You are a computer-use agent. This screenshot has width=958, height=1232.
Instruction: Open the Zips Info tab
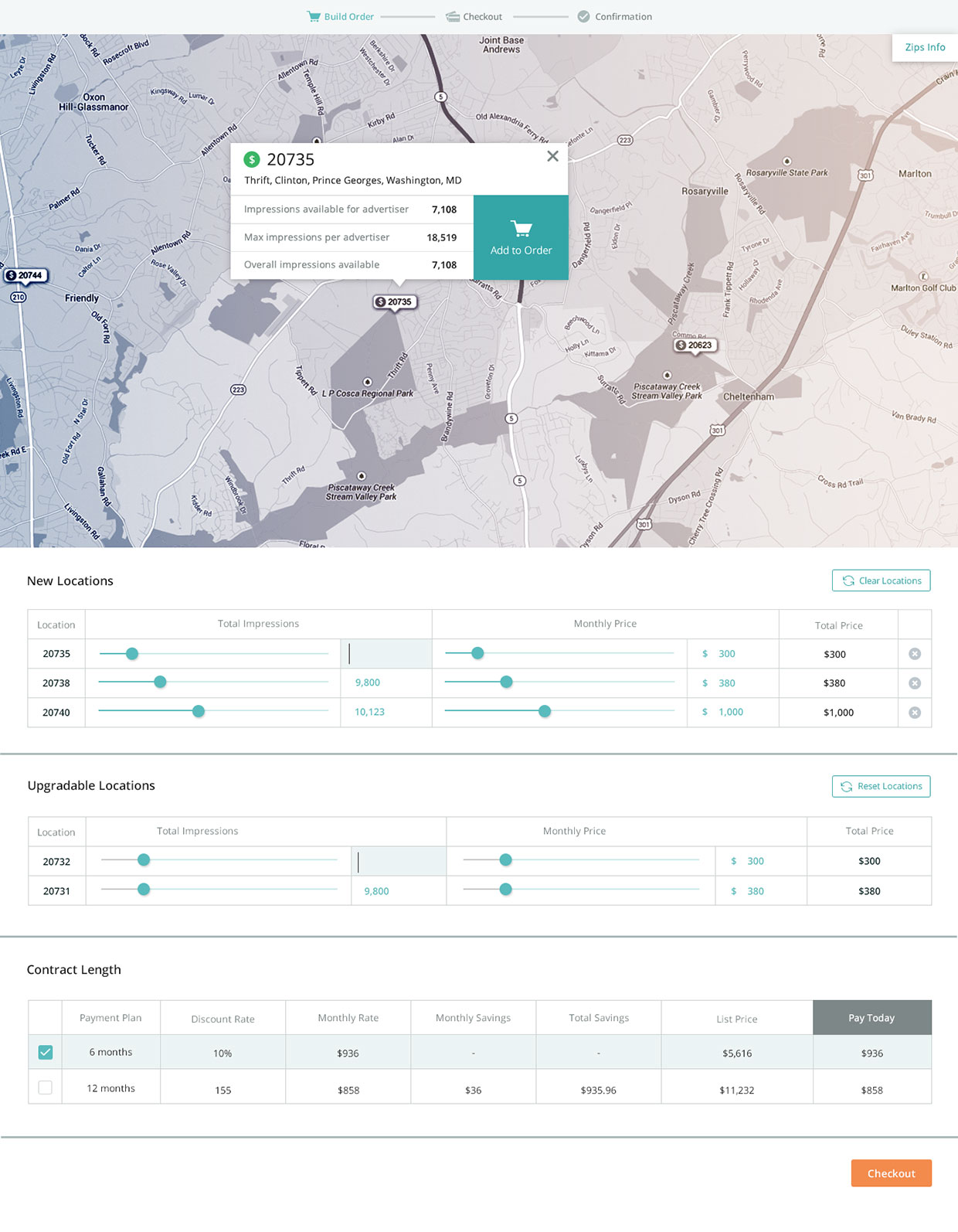click(925, 47)
